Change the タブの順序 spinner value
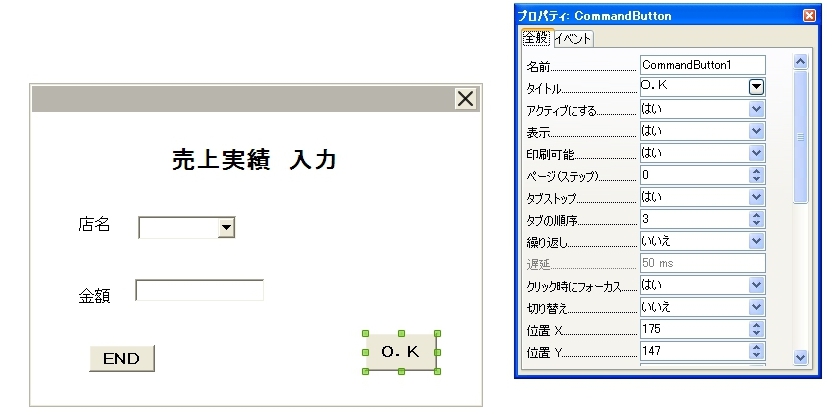839x415 pixels. pos(757,219)
